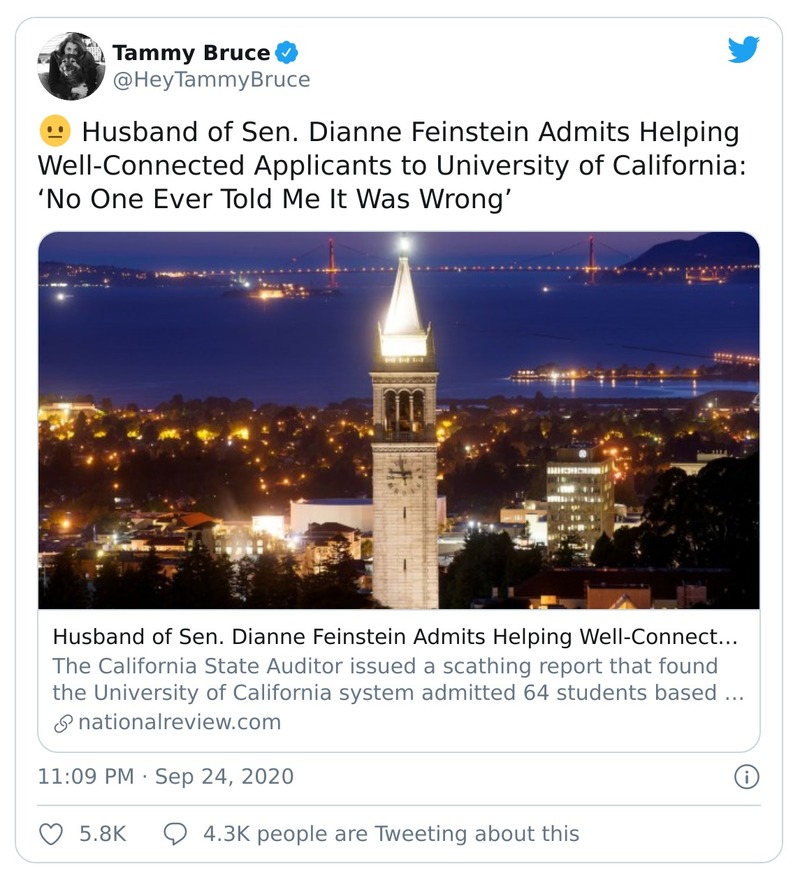Image resolution: width=800 pixels, height=878 pixels.
Task: Click the reply speech bubble icon
Action: pyautogui.click(x=175, y=832)
